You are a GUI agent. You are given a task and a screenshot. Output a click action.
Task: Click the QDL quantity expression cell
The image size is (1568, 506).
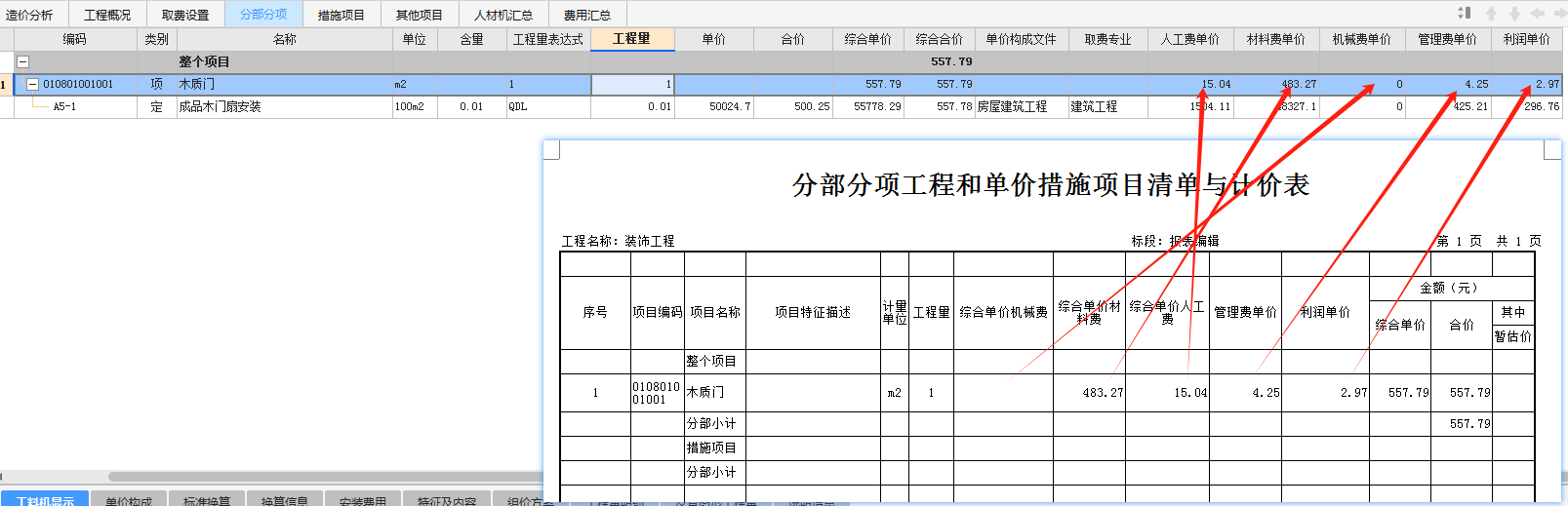point(548,107)
